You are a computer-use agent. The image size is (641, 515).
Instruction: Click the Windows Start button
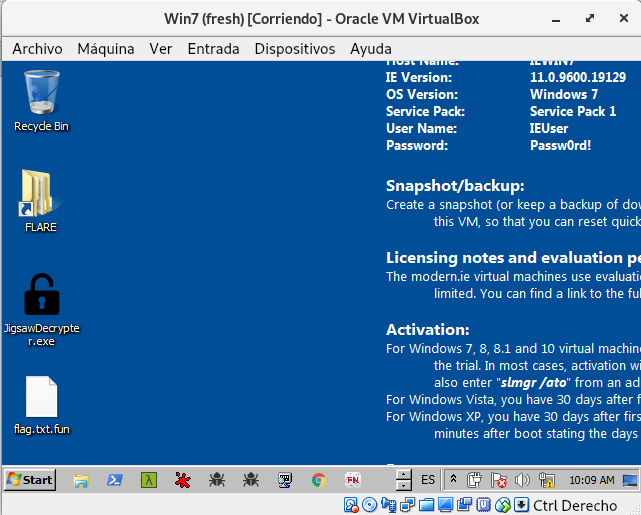click(30, 480)
